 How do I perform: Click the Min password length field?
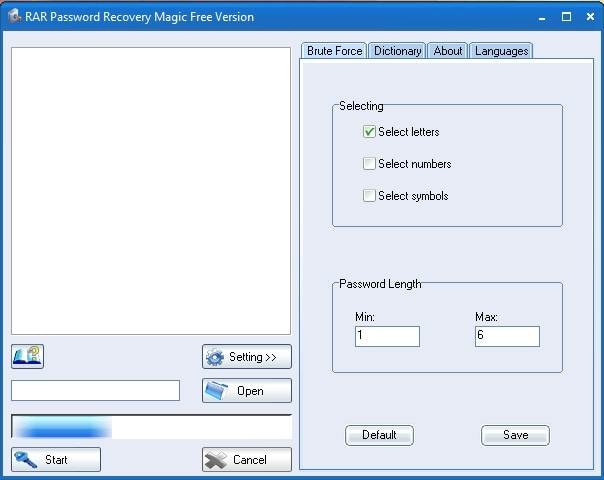point(387,336)
